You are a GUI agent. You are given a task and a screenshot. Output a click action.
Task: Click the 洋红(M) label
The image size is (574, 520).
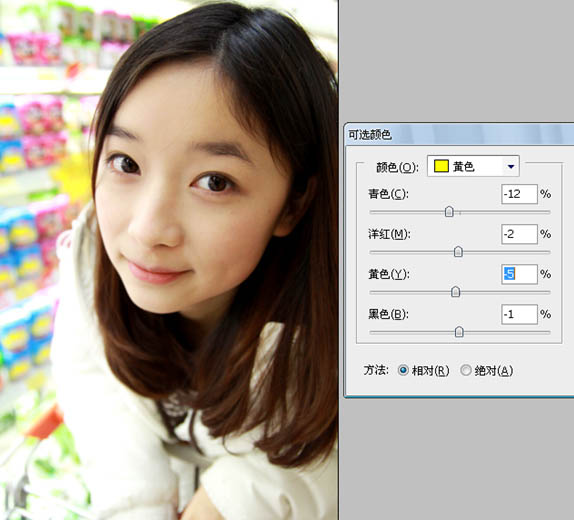(389, 234)
